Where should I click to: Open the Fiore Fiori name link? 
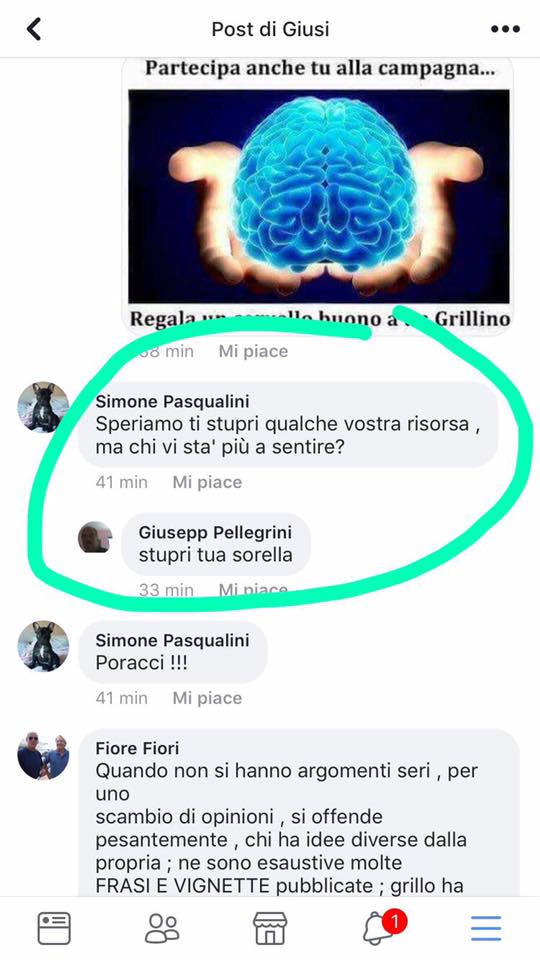coord(137,748)
